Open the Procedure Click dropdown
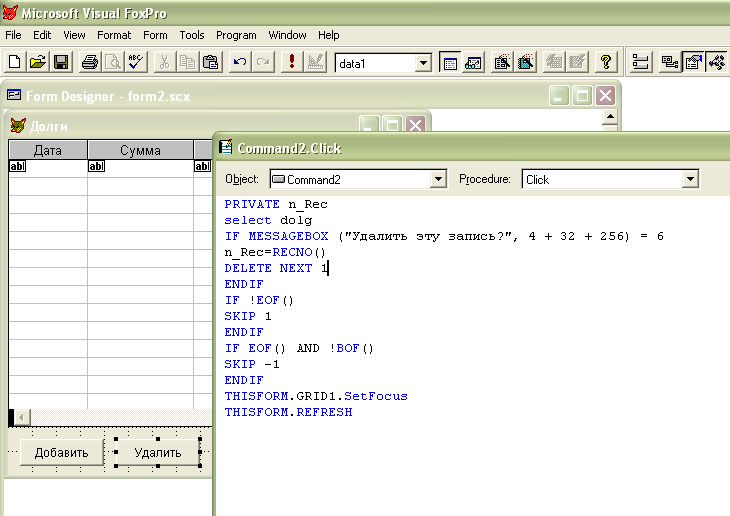 click(690, 180)
